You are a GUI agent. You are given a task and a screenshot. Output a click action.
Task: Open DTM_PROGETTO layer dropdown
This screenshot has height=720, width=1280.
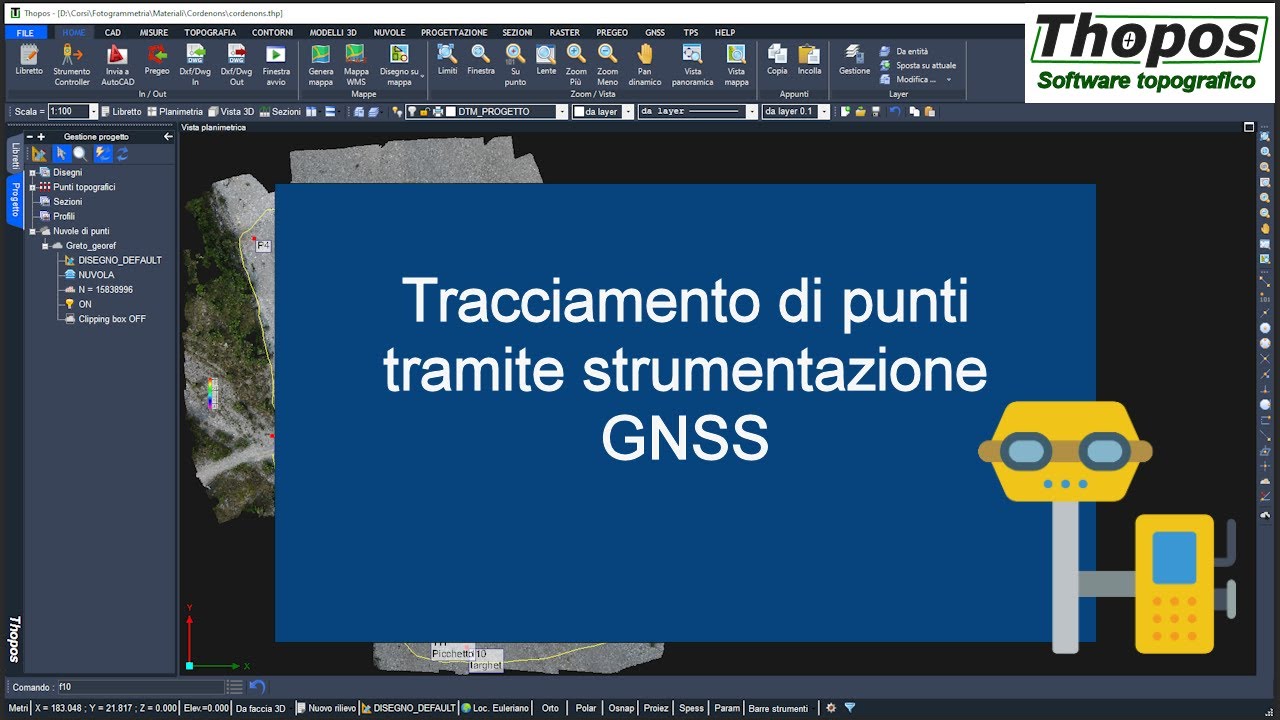click(x=563, y=112)
